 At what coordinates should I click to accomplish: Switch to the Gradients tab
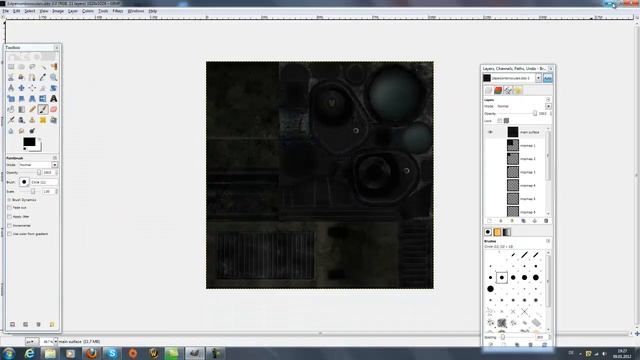pyautogui.click(x=507, y=232)
